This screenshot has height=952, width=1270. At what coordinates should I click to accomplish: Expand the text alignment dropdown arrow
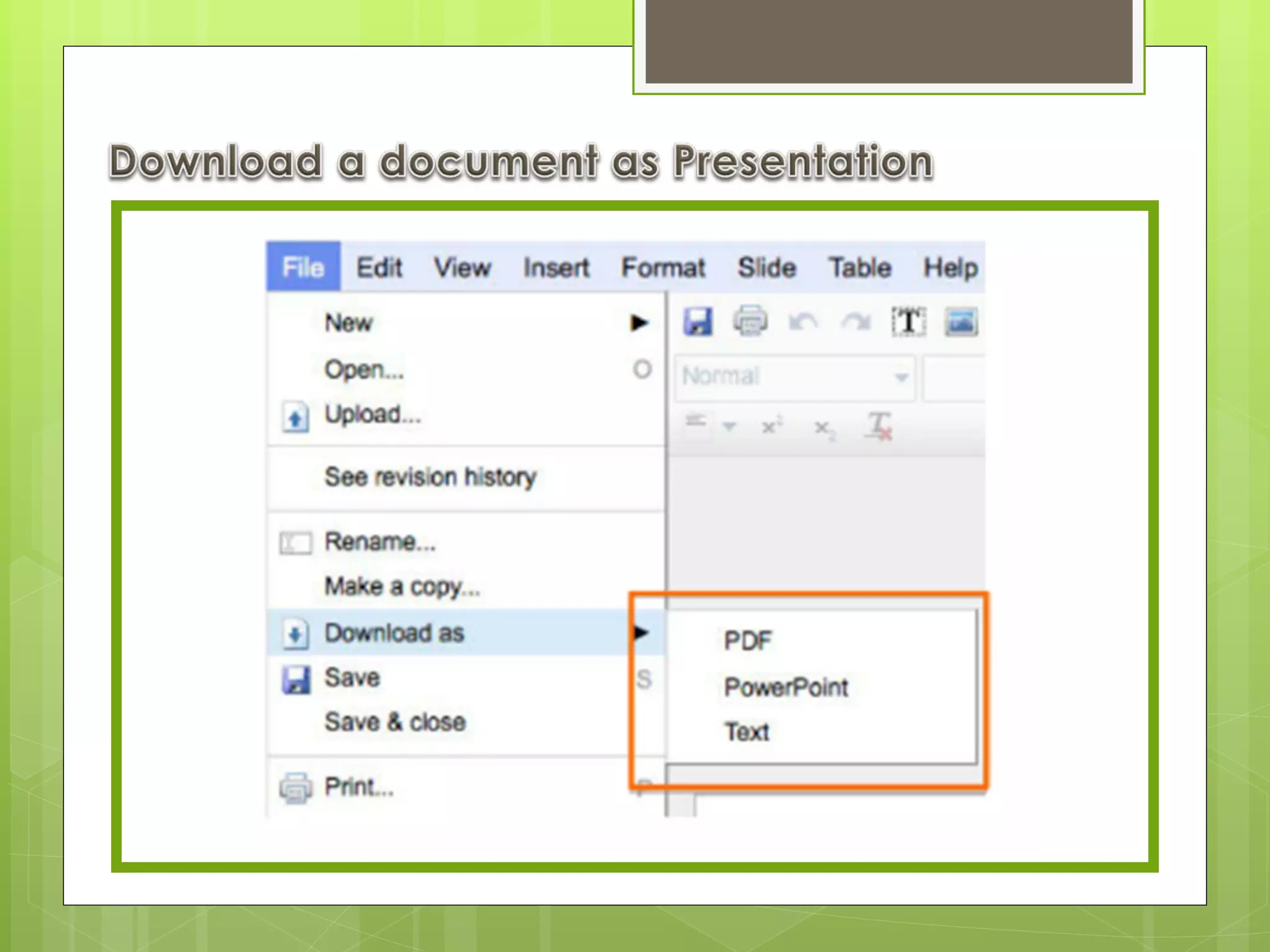click(729, 426)
